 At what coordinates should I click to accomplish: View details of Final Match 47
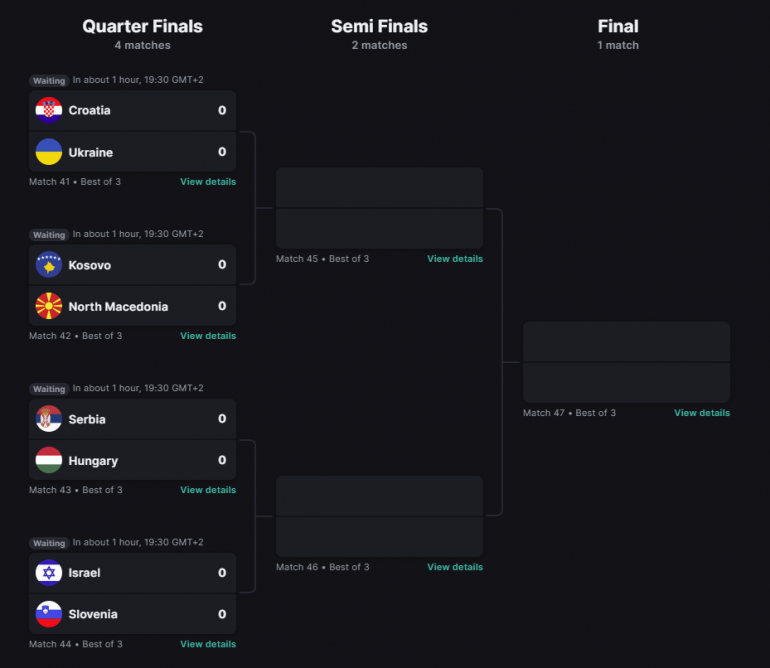click(702, 413)
